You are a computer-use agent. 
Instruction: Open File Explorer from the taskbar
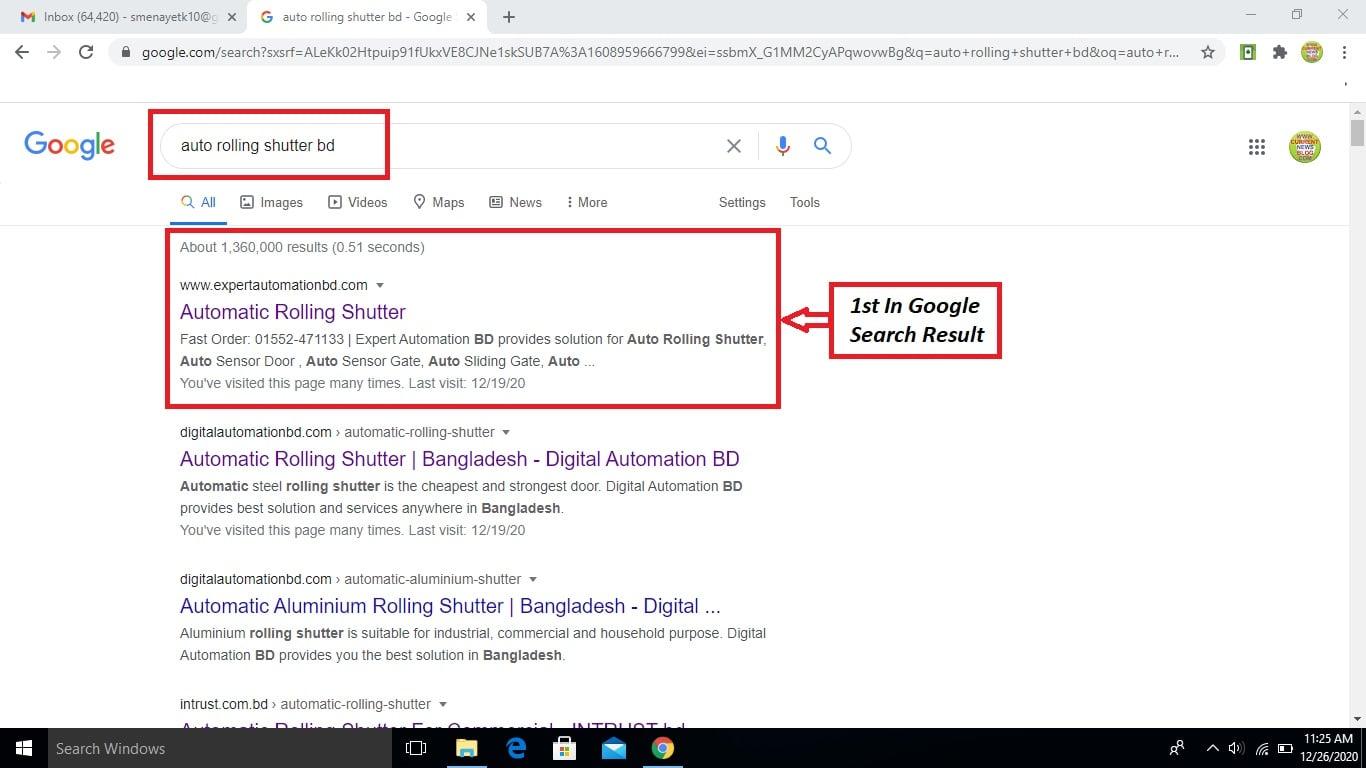[x=466, y=748]
